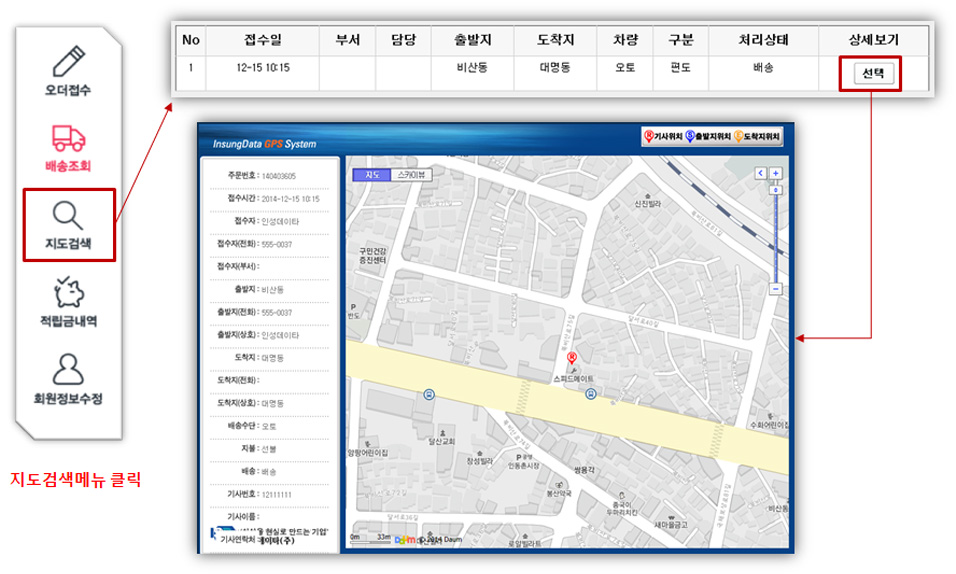The height and width of the screenshot is (574, 956).
Task: Zoom in with the map plus button
Action: [775, 173]
